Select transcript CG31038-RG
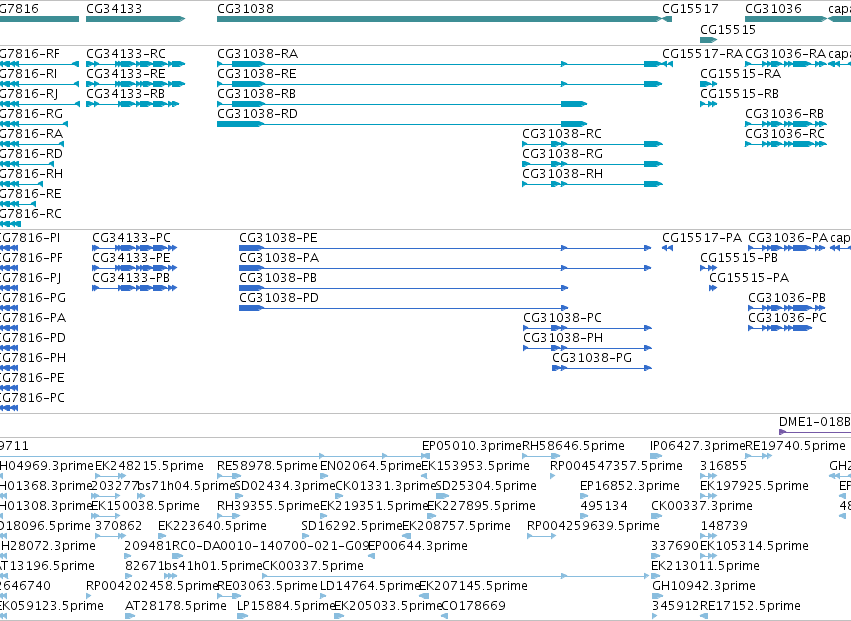 (592, 164)
